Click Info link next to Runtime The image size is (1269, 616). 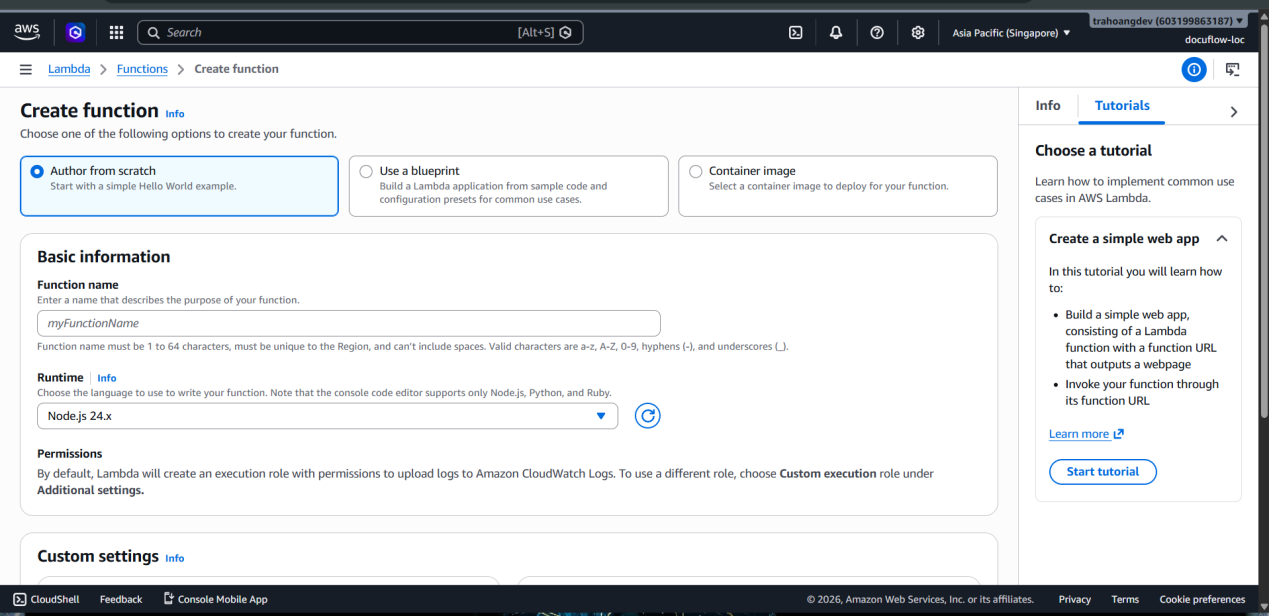click(107, 378)
